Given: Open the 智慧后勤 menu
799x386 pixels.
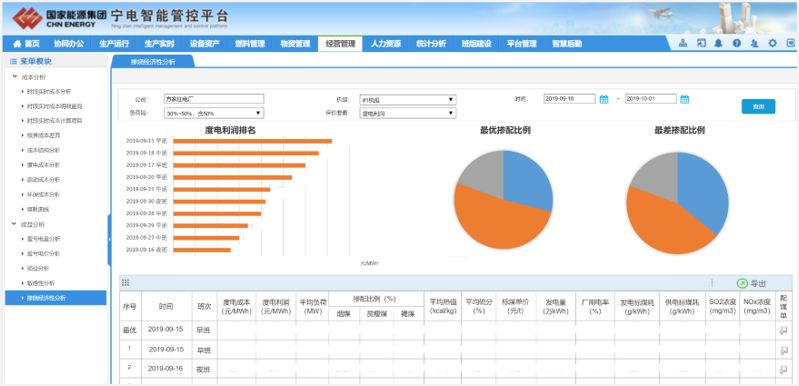Looking at the screenshot, I should [567, 44].
